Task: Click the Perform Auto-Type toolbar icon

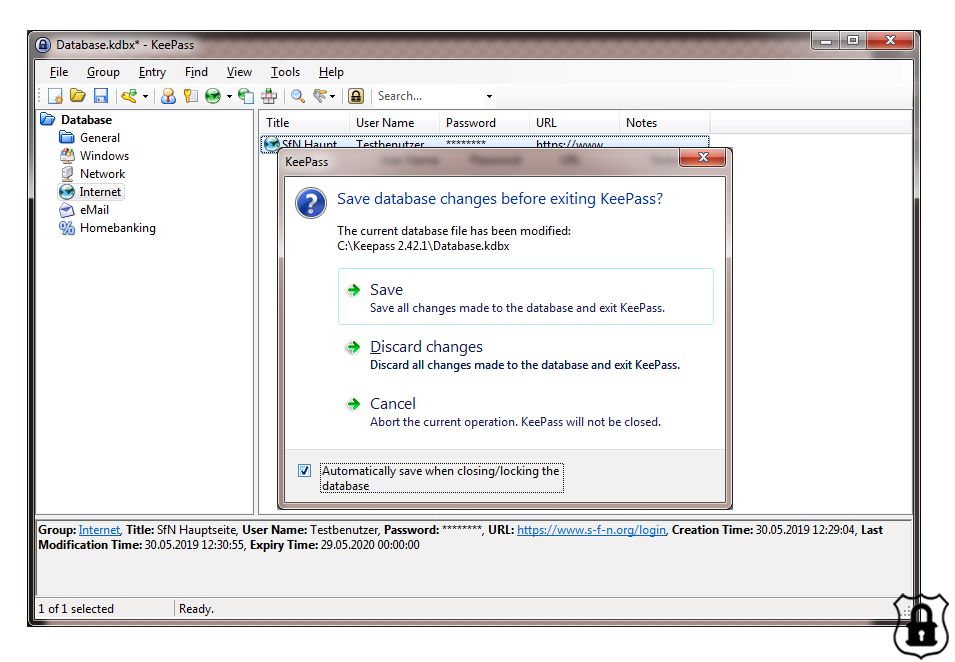Action: pyautogui.click(x=269, y=96)
